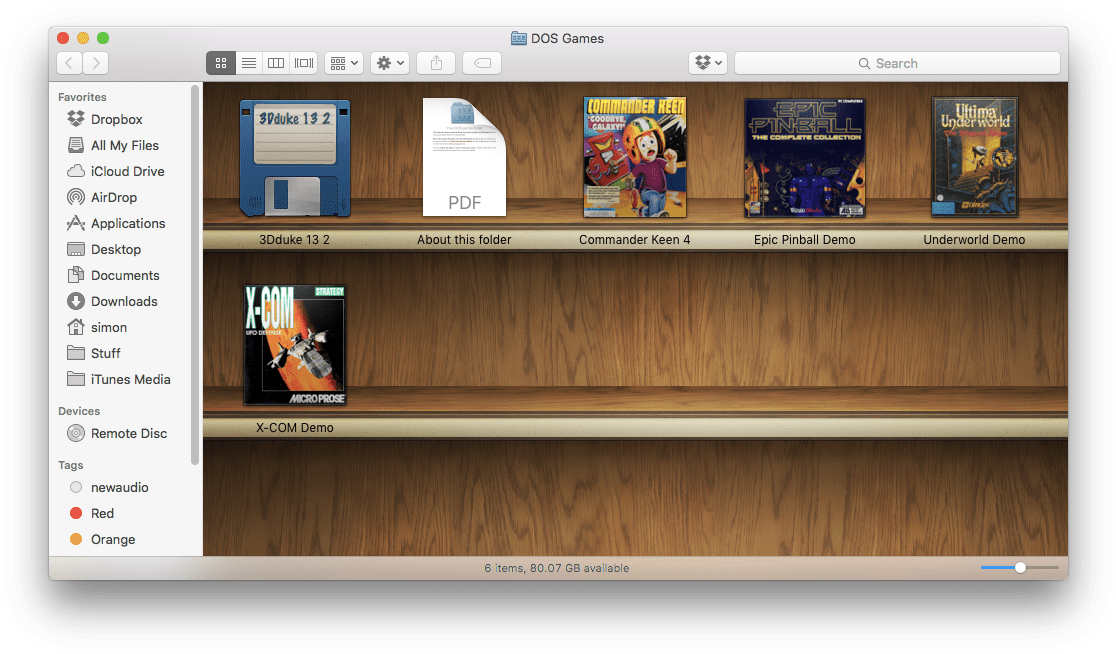Toggle Cover Flow view mode
Image resolution: width=1116 pixels, height=654 pixels.
[x=303, y=62]
